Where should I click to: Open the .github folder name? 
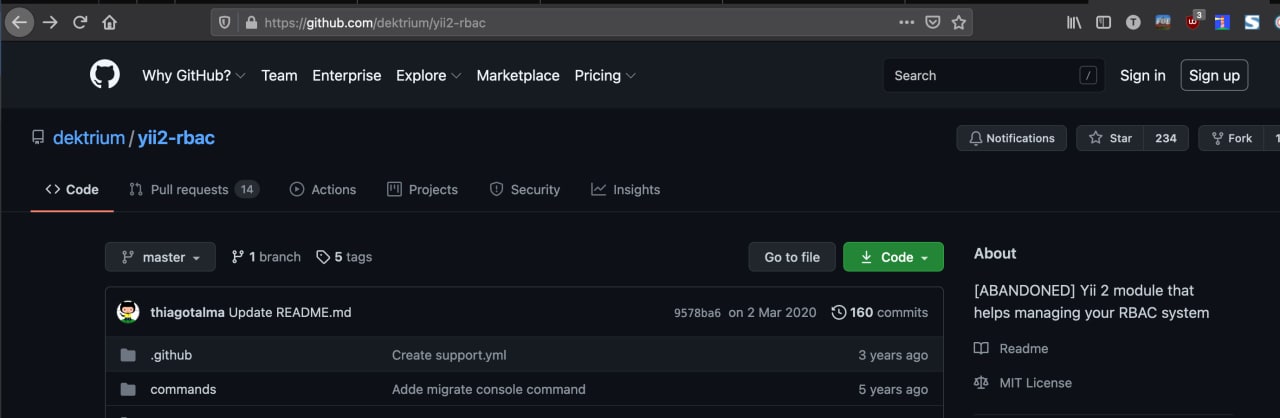(171, 355)
